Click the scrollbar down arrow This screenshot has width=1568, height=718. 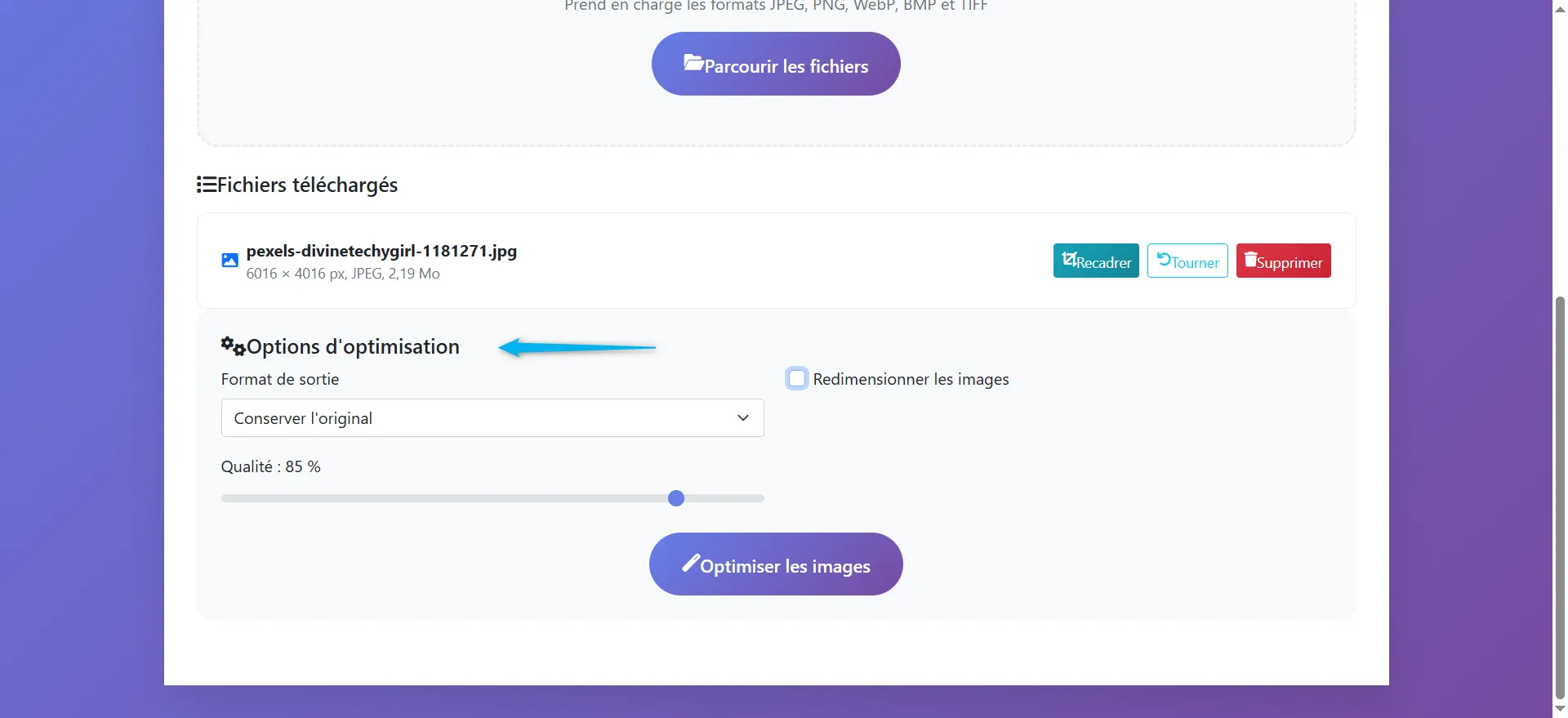click(x=1560, y=710)
